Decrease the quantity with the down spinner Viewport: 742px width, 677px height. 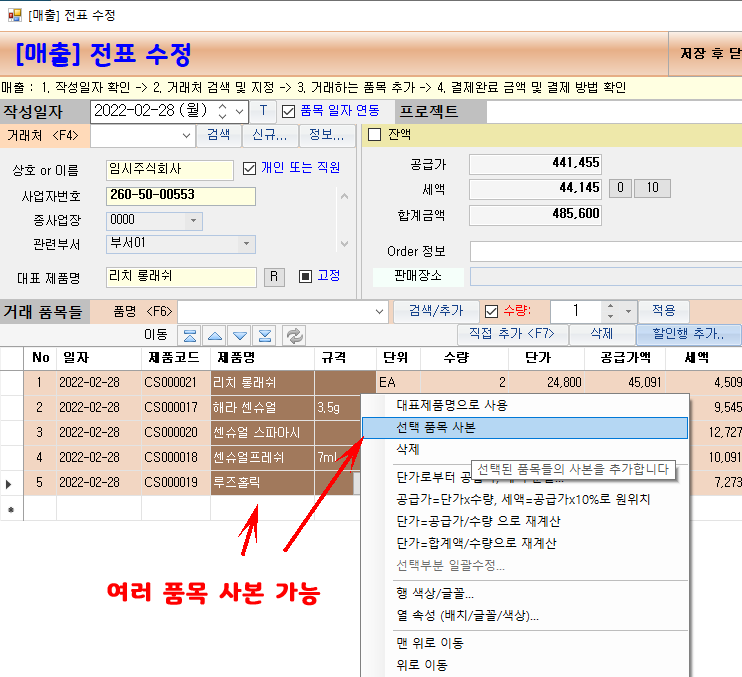tap(610, 317)
